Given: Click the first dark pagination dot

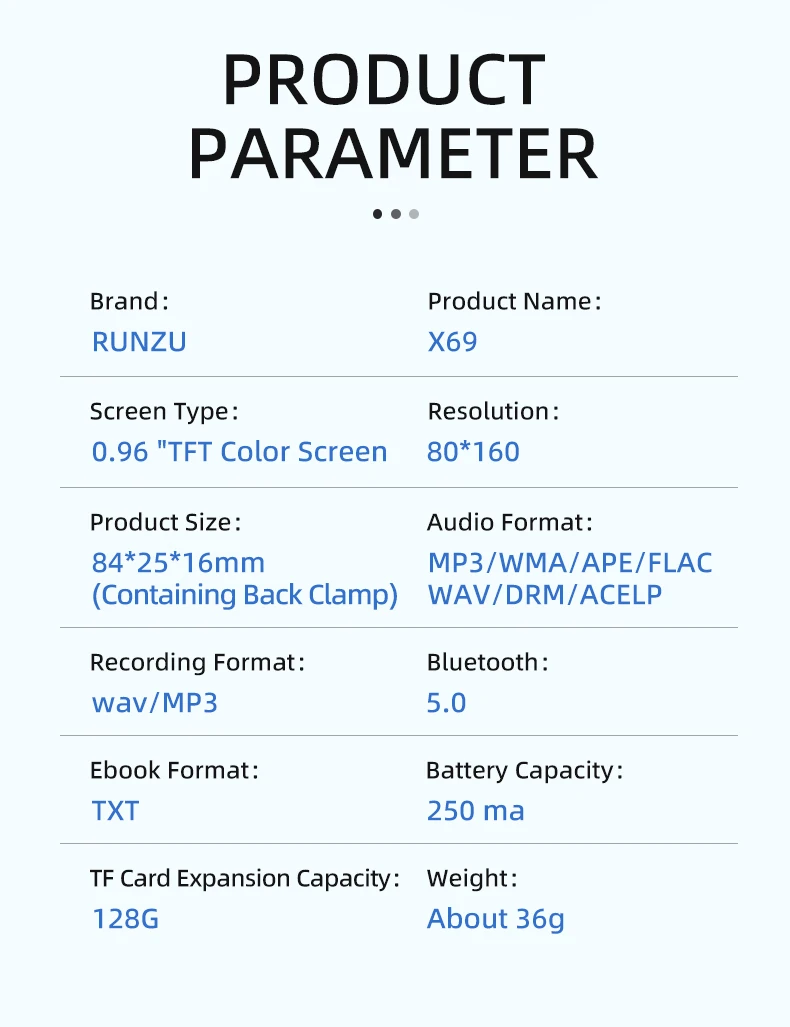Looking at the screenshot, I should tap(377, 213).
